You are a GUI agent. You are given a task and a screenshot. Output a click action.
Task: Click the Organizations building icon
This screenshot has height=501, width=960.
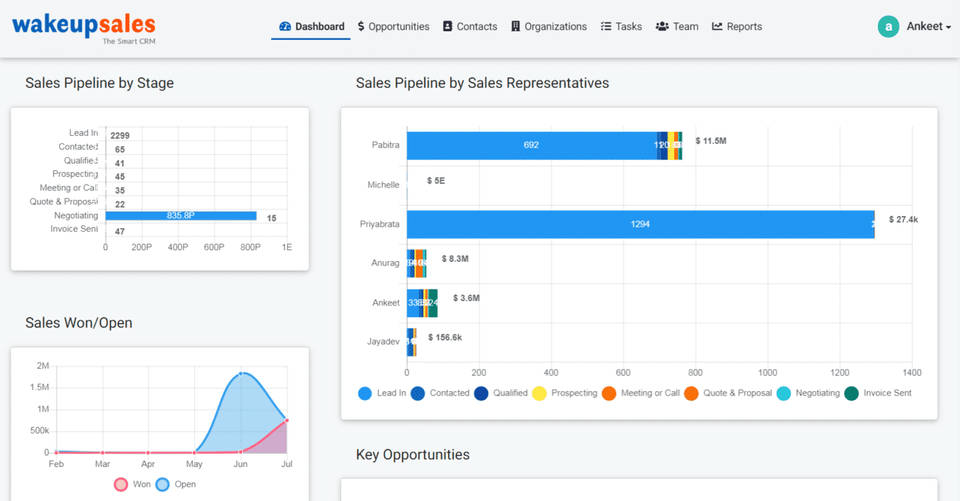(x=515, y=27)
